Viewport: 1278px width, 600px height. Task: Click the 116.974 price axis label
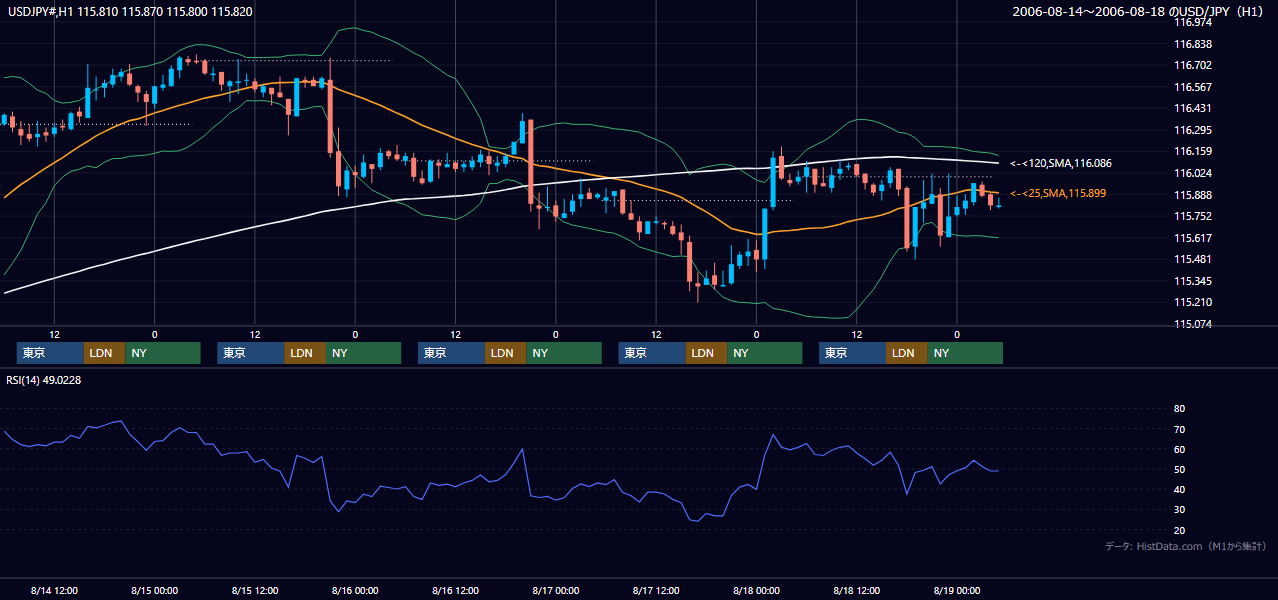pyautogui.click(x=1193, y=22)
